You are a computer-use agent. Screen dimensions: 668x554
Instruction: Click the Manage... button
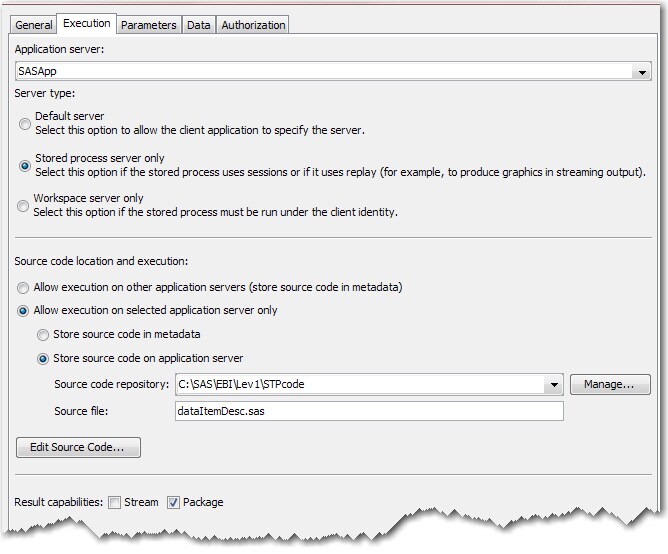point(610,385)
